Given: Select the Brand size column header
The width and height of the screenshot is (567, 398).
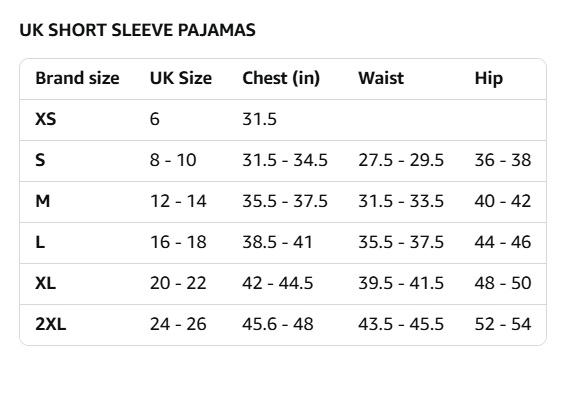Looking at the screenshot, I should [77, 78].
